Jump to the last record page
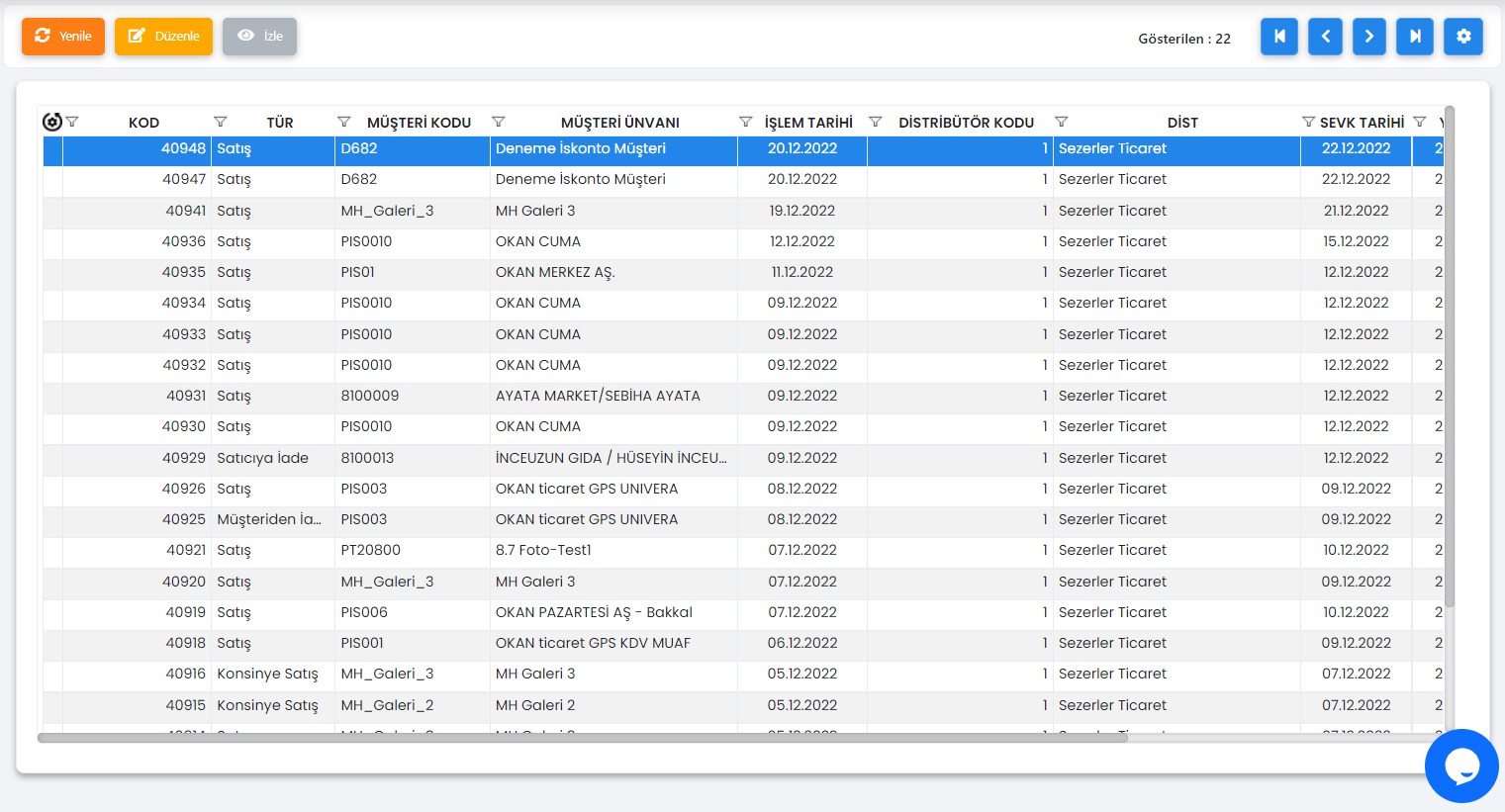Viewport: 1505px width, 812px height. (1415, 37)
